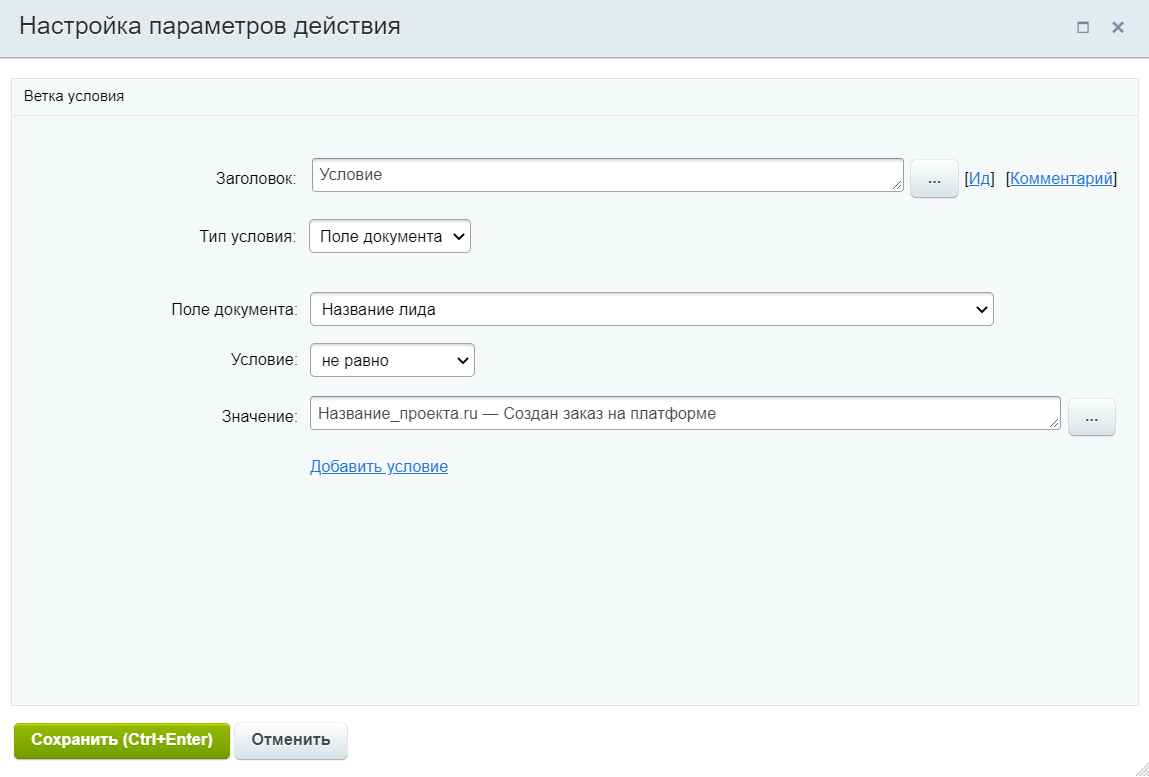This screenshot has width=1149, height=777.
Task: Maximize the action settings dialog
Action: pyautogui.click(x=1083, y=28)
